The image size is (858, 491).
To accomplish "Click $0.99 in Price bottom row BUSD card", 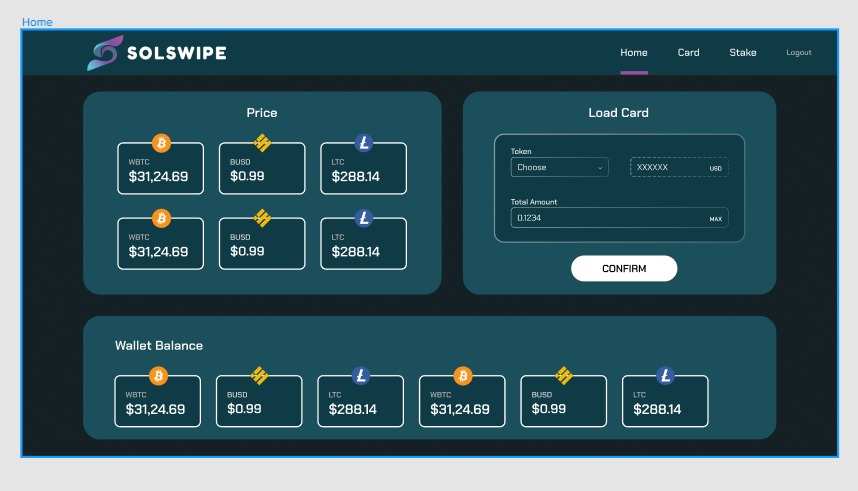I will pos(247,251).
